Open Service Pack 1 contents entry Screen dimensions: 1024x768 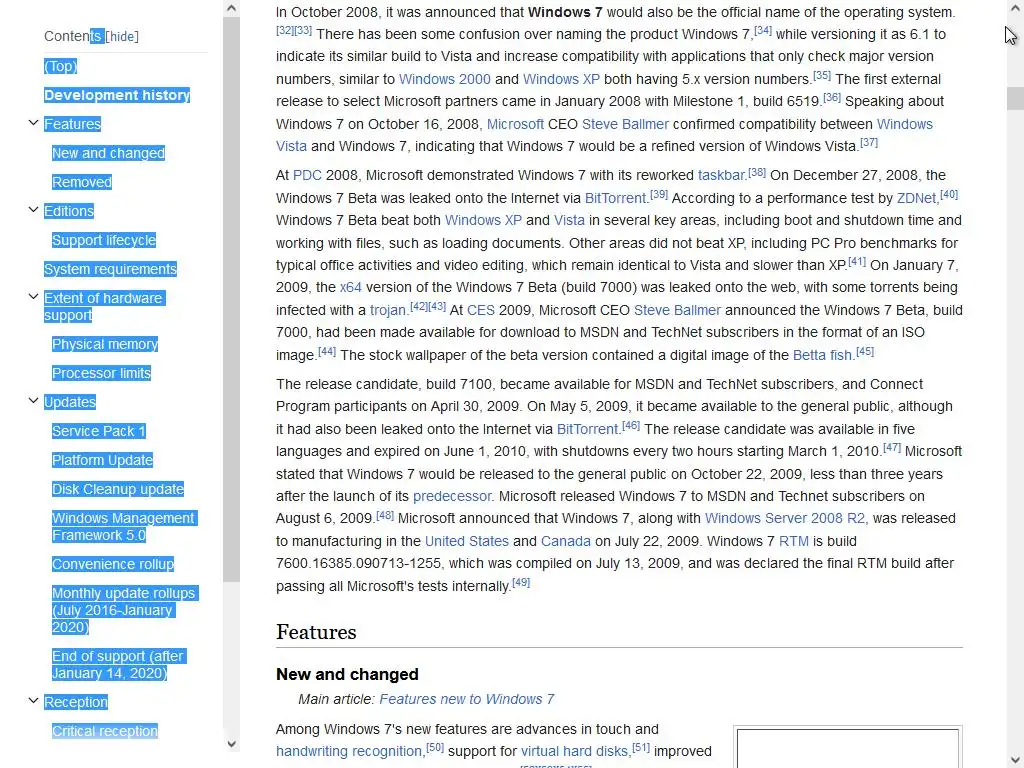pyautogui.click(x=99, y=431)
